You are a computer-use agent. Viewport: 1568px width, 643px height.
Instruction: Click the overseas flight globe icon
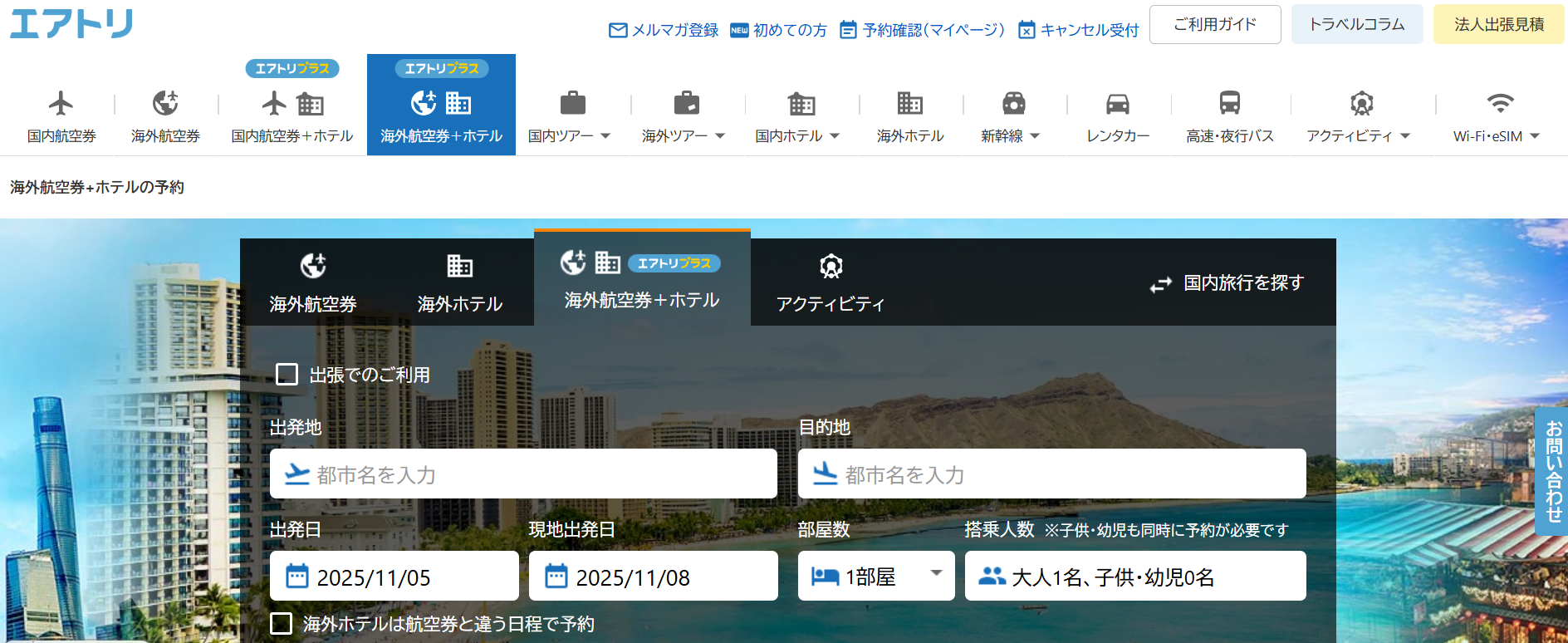coord(165,104)
